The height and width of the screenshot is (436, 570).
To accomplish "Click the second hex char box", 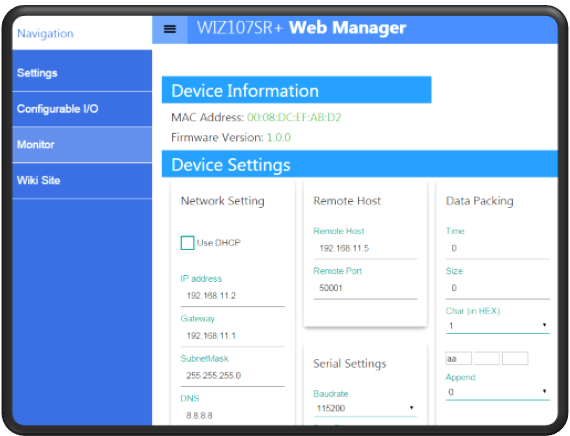I will [486, 359].
